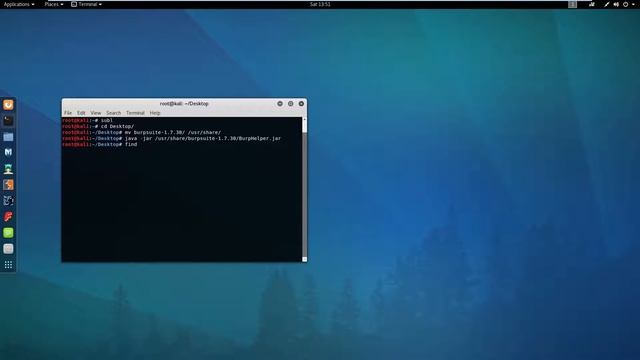640x360 pixels.
Task: Open the Places menu
Action: click(x=53, y=4)
